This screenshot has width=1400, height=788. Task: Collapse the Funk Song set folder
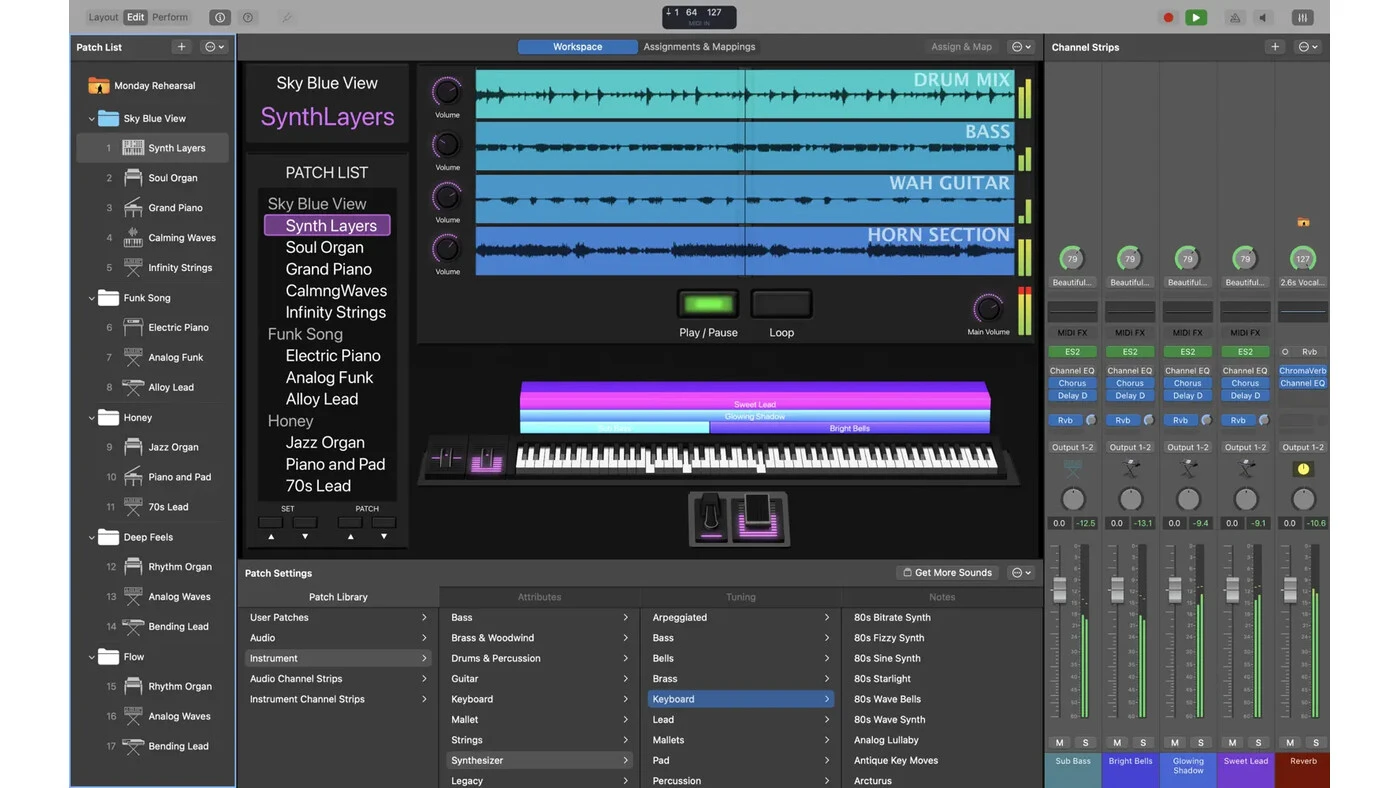click(91, 298)
